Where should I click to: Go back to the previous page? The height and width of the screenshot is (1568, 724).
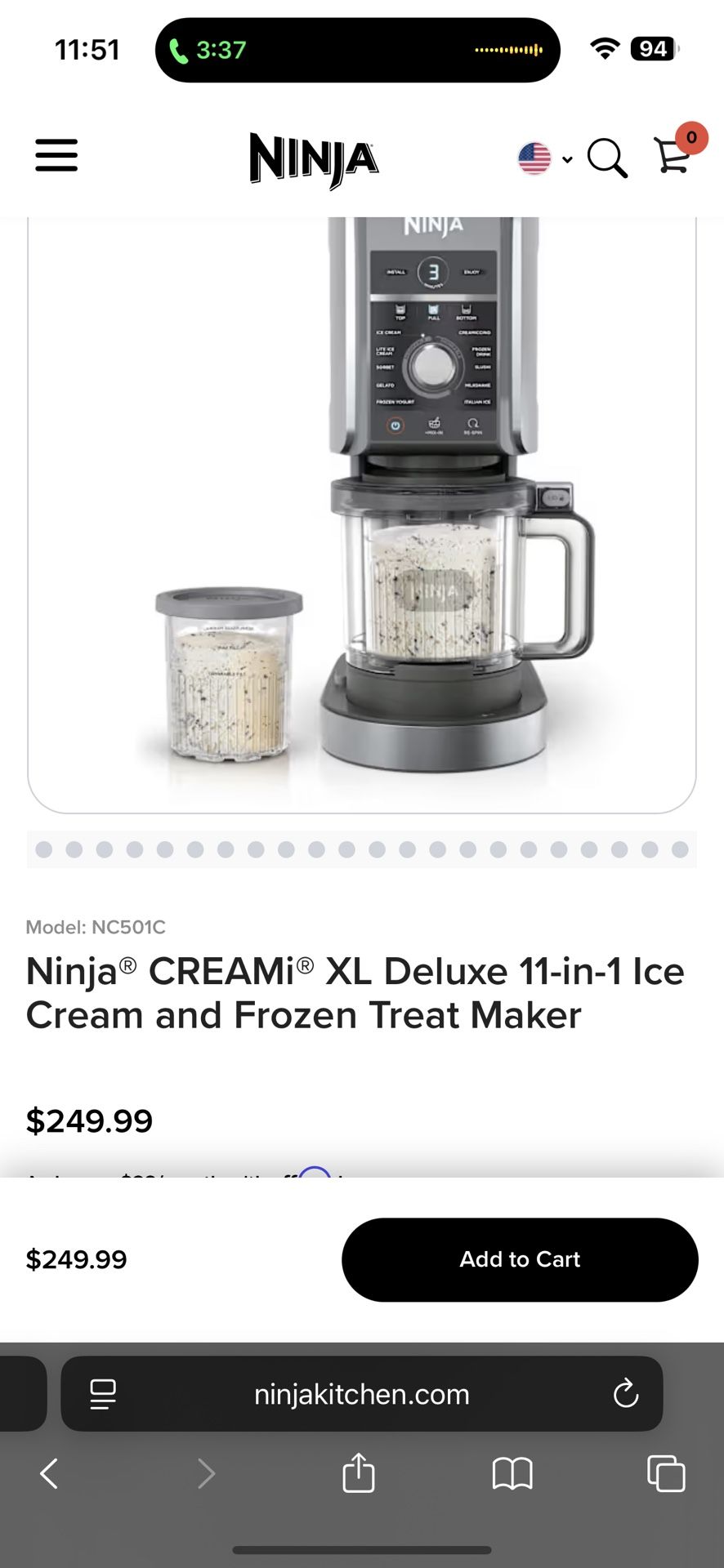(49, 1473)
